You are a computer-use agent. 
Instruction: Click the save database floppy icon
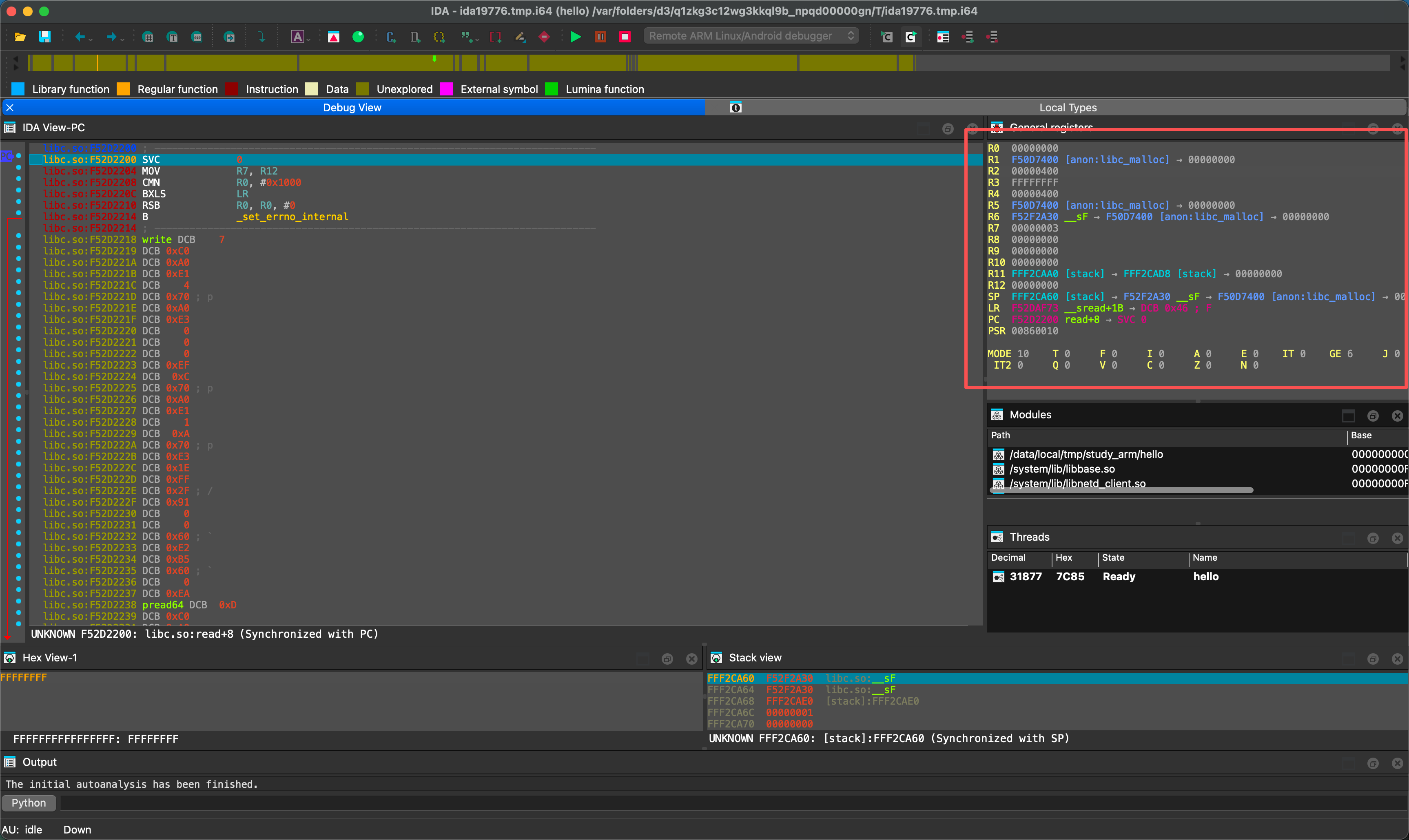[45, 37]
